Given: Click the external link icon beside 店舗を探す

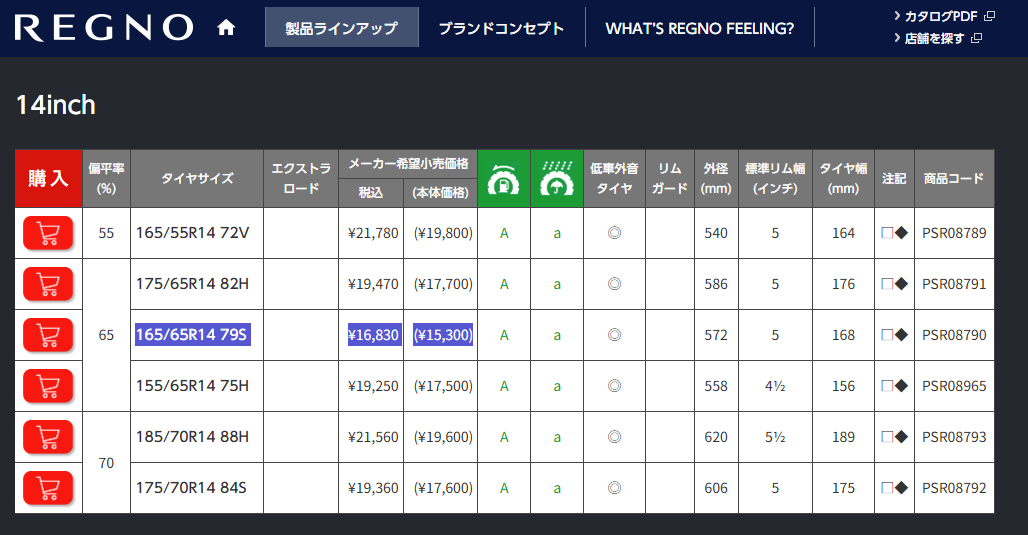Looking at the screenshot, I should tap(976, 39).
